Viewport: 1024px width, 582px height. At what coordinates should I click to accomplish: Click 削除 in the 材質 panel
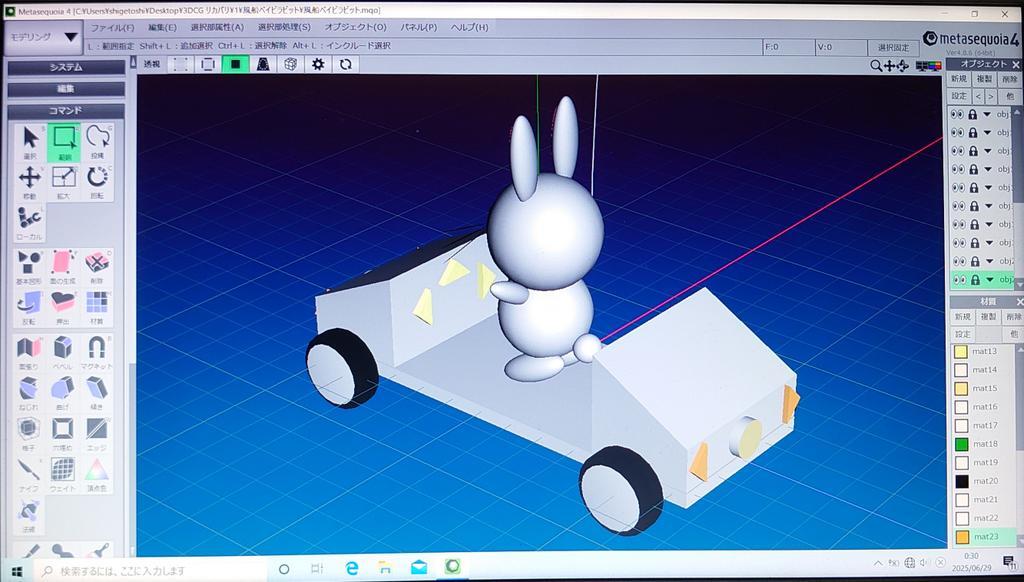[1013, 316]
